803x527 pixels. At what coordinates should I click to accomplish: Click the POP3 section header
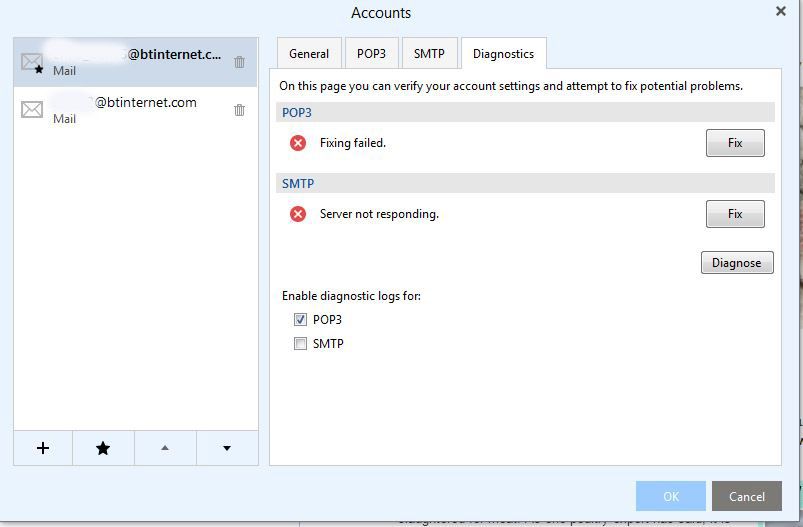click(525, 112)
